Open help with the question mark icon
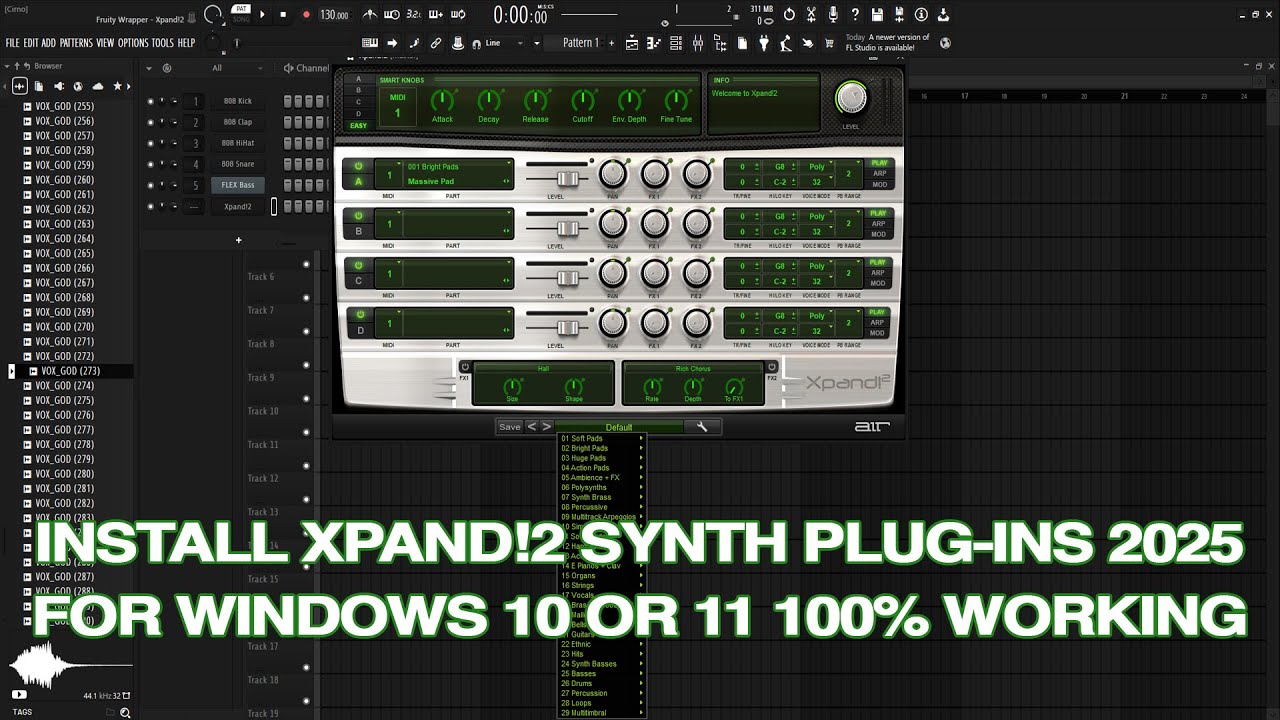 [855, 15]
